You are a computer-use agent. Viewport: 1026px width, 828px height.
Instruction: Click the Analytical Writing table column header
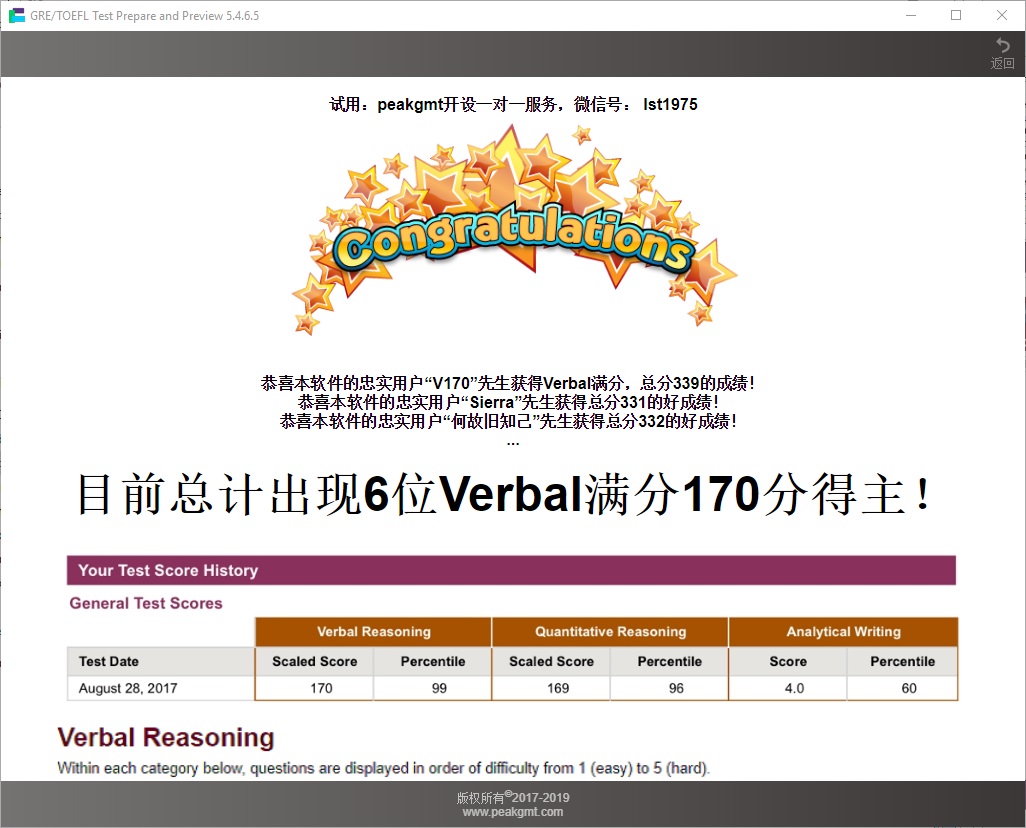click(843, 632)
